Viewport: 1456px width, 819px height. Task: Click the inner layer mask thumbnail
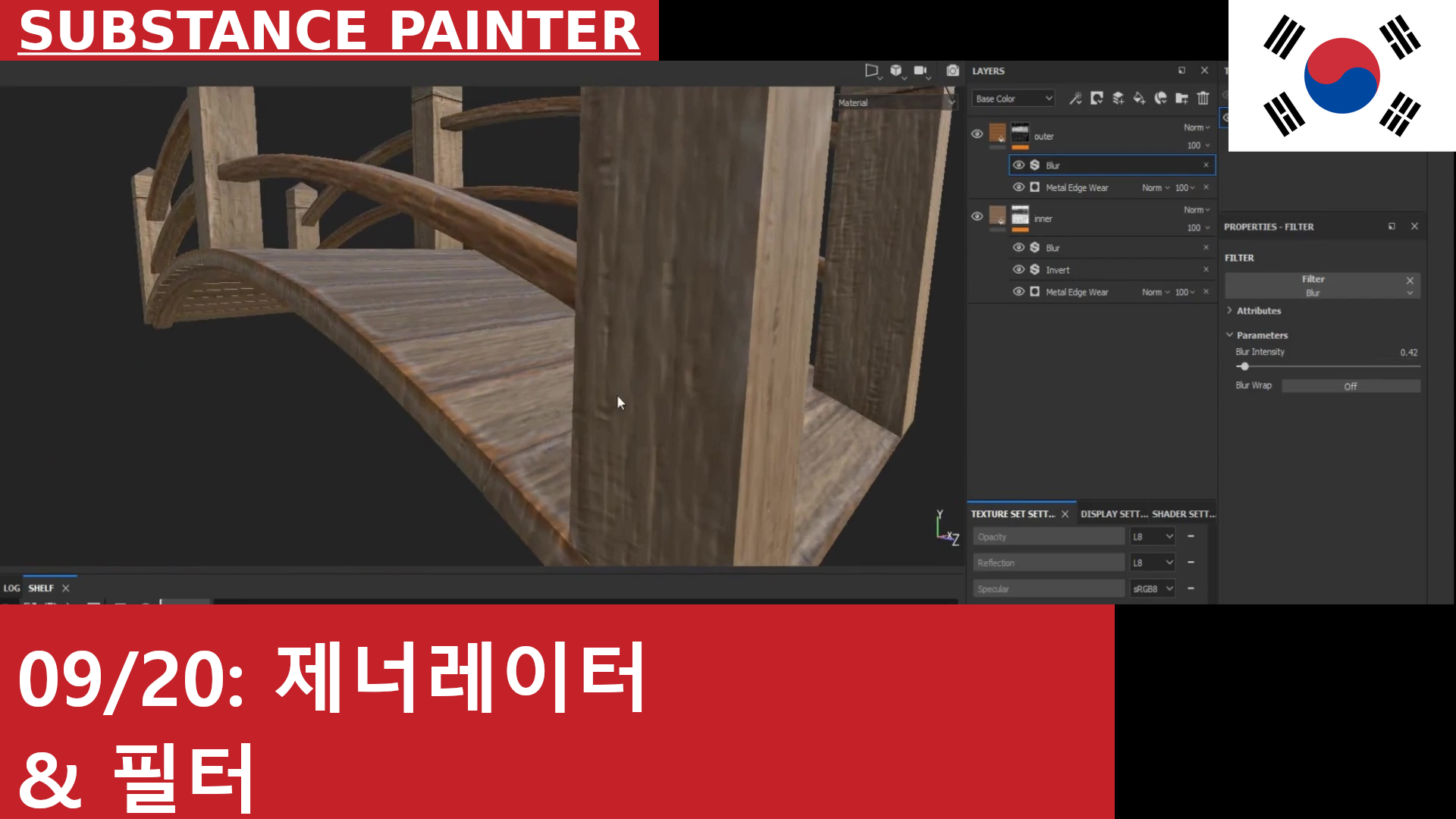click(x=1020, y=216)
